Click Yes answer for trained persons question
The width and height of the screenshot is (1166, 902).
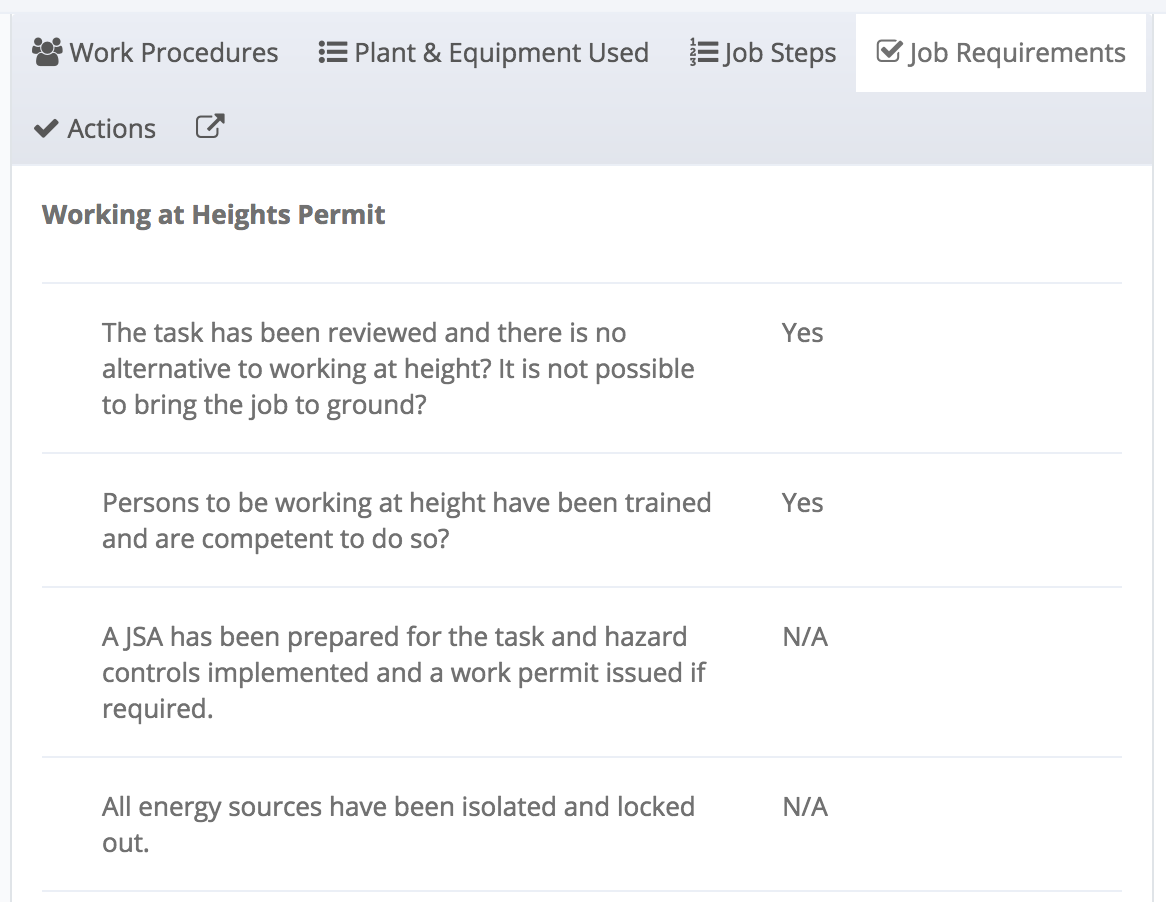pyautogui.click(x=802, y=503)
